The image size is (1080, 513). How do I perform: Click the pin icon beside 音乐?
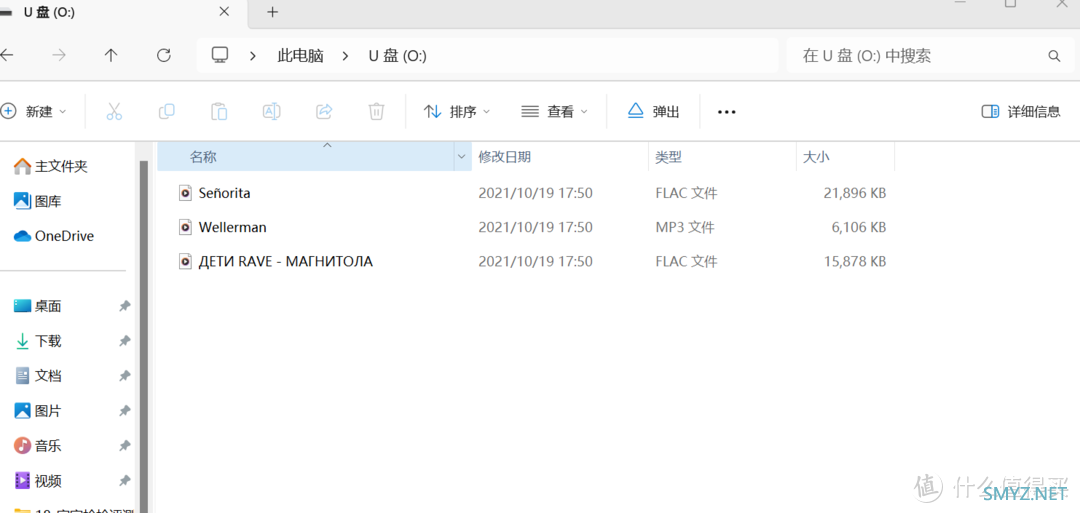(125, 446)
